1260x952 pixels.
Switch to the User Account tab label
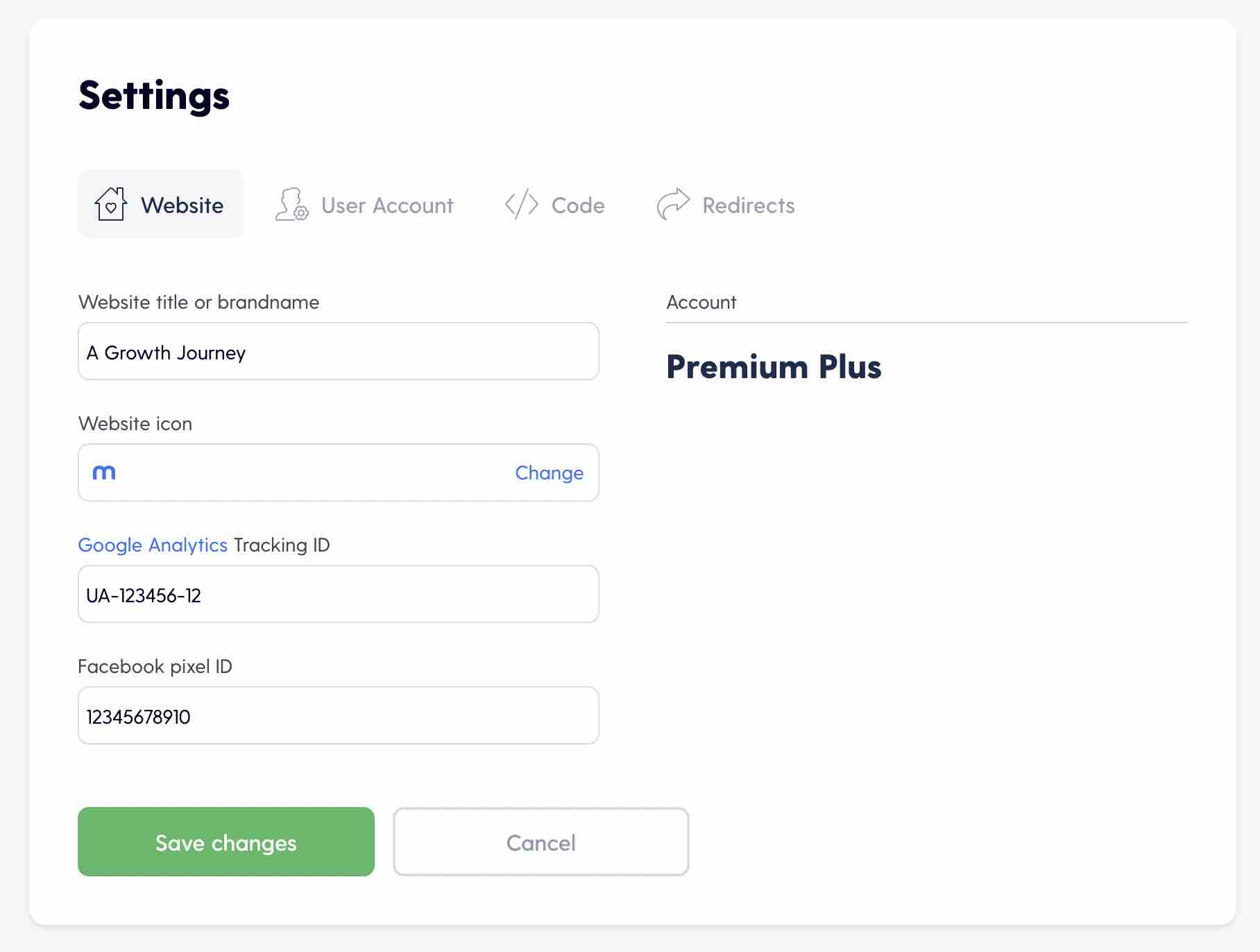pyautogui.click(x=387, y=205)
